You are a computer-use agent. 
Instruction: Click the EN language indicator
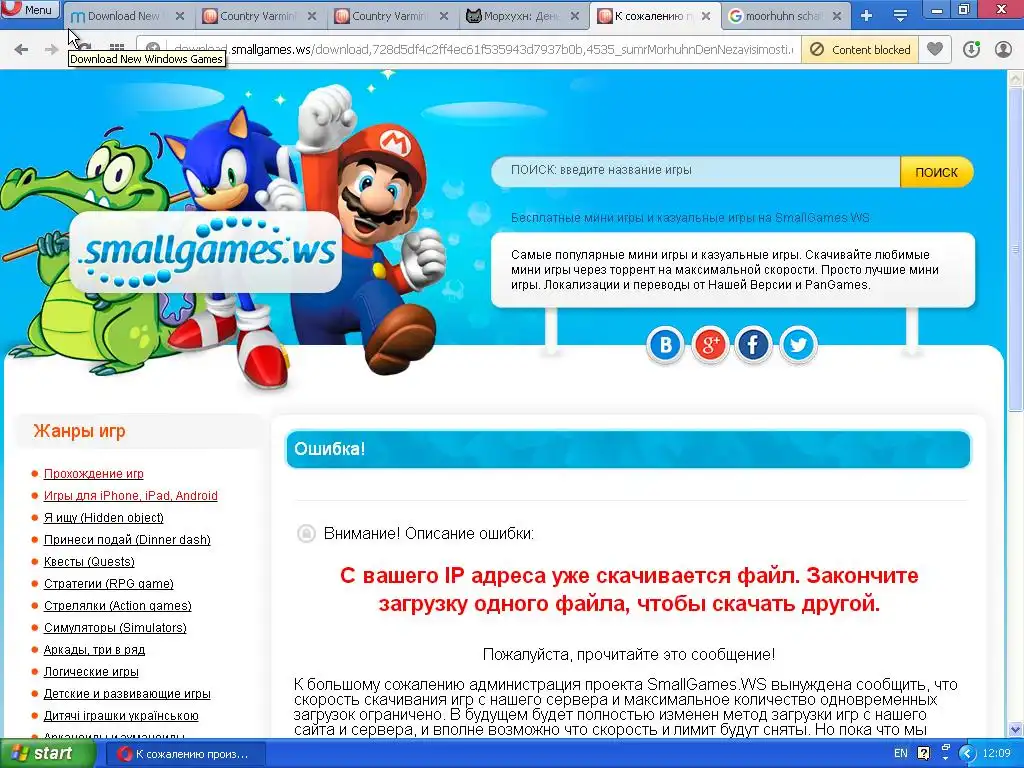(x=901, y=754)
